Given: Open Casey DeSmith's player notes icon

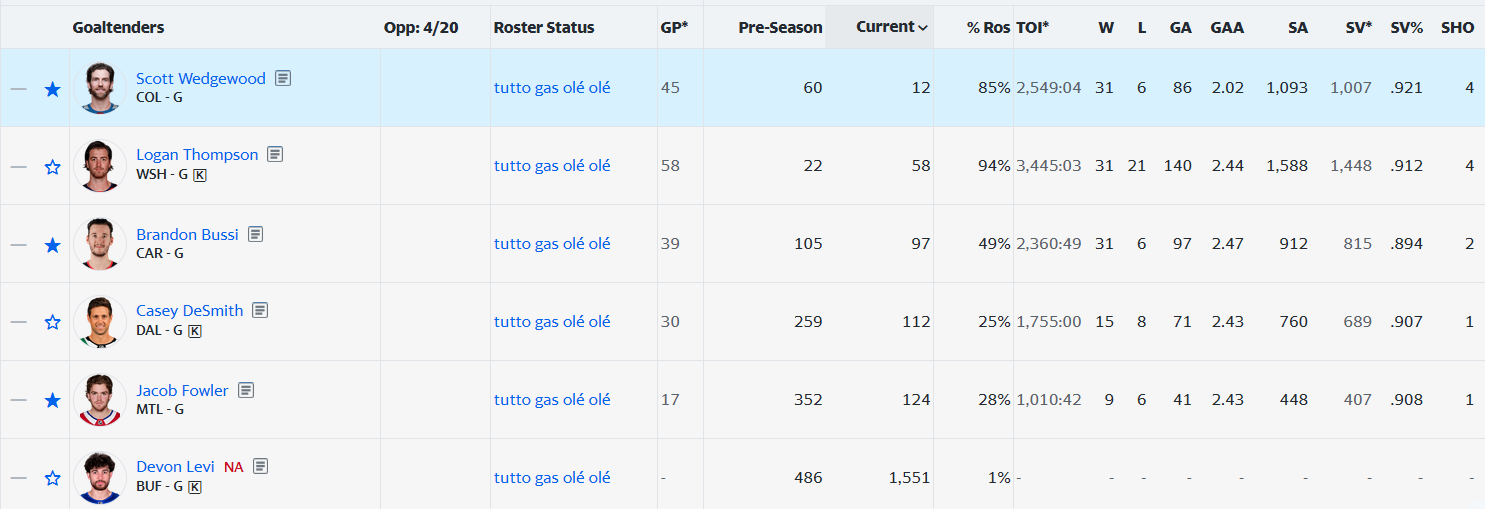Looking at the screenshot, I should point(260,310).
